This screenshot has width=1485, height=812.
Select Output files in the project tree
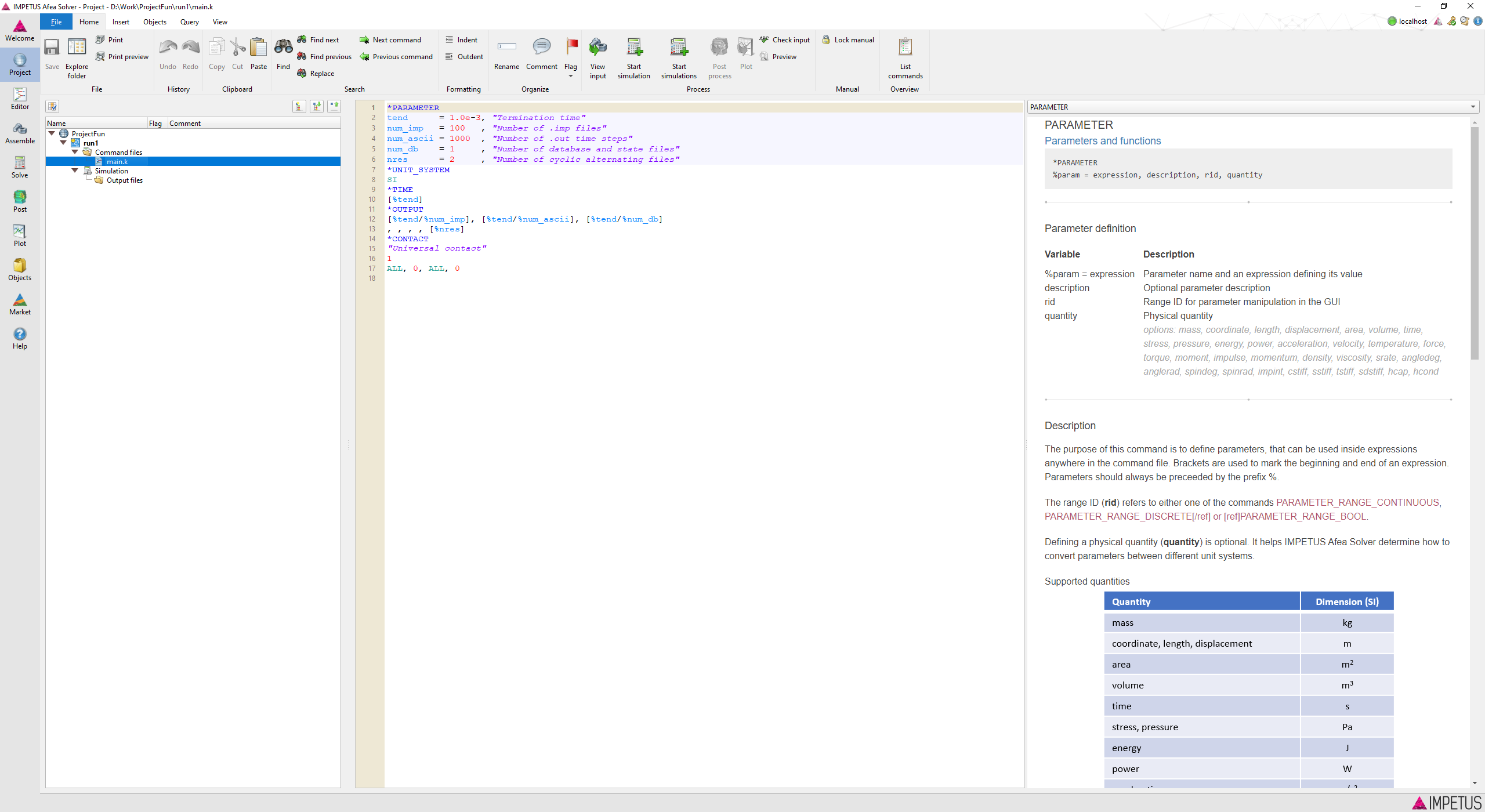pos(124,180)
